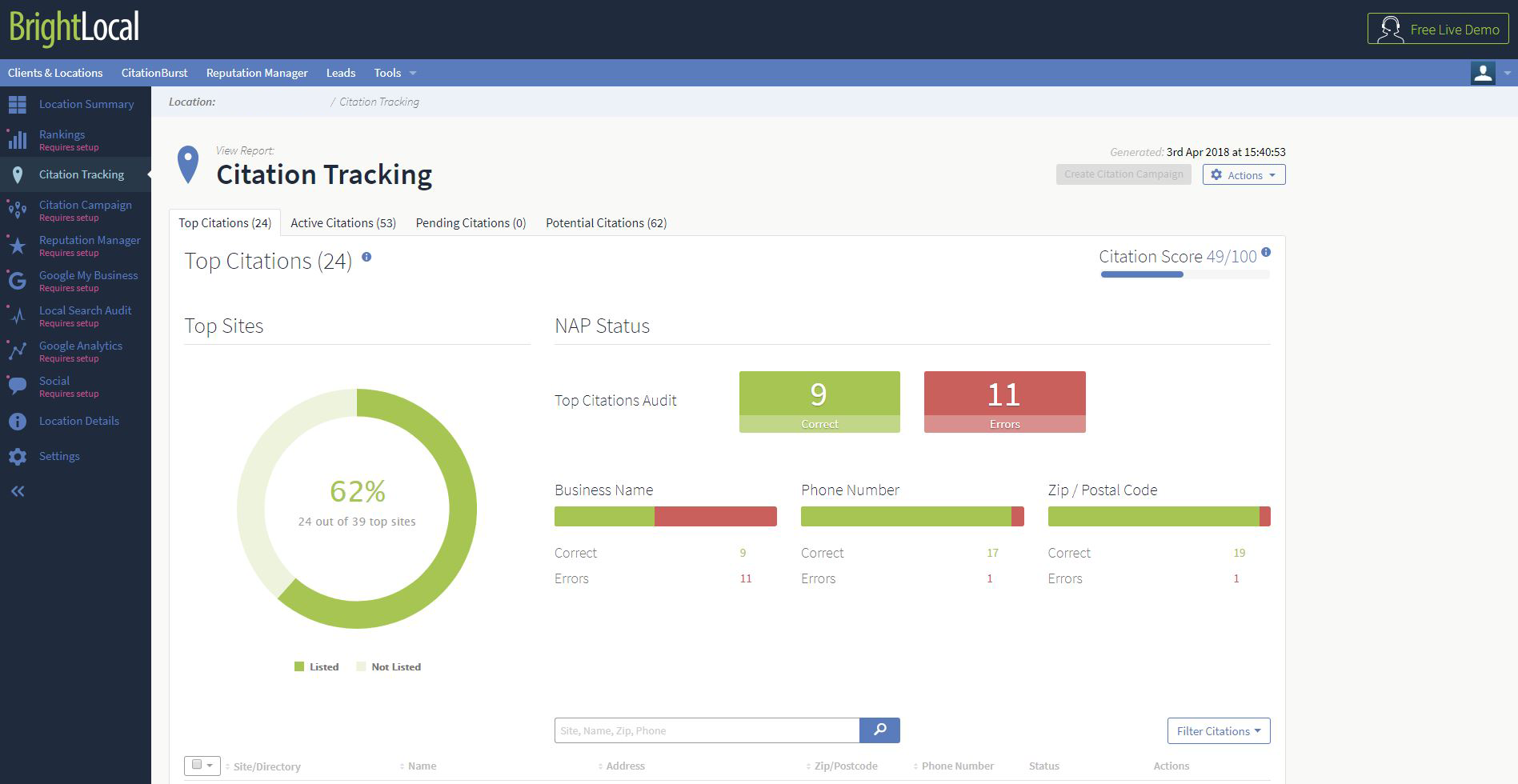This screenshot has height=784, width=1518.
Task: Click the Settings gear icon in sidebar
Action: (x=18, y=457)
